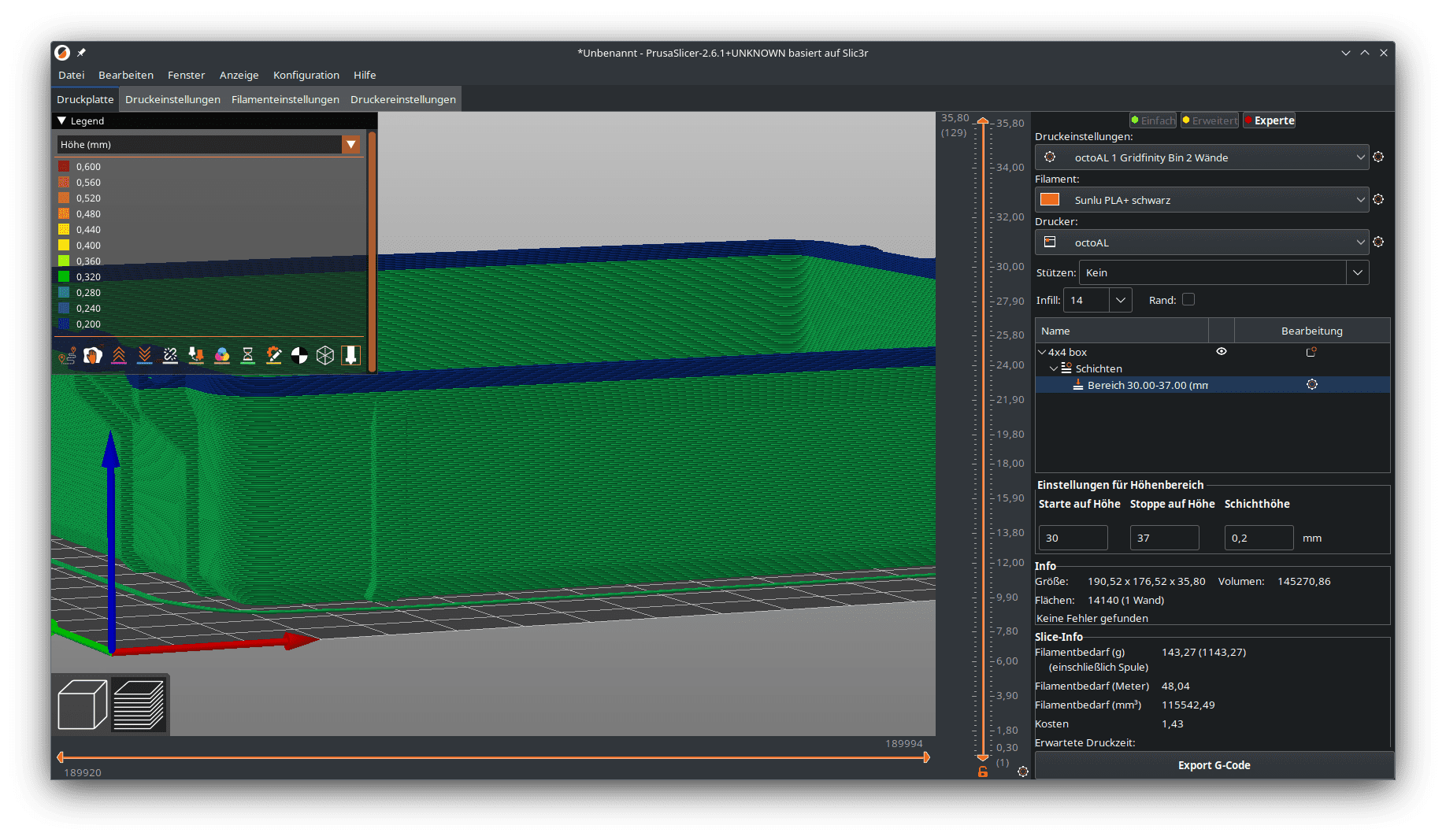This screenshot has width=1446, height=840.
Task: Collapse the Schichten tree node
Action: (x=1054, y=368)
